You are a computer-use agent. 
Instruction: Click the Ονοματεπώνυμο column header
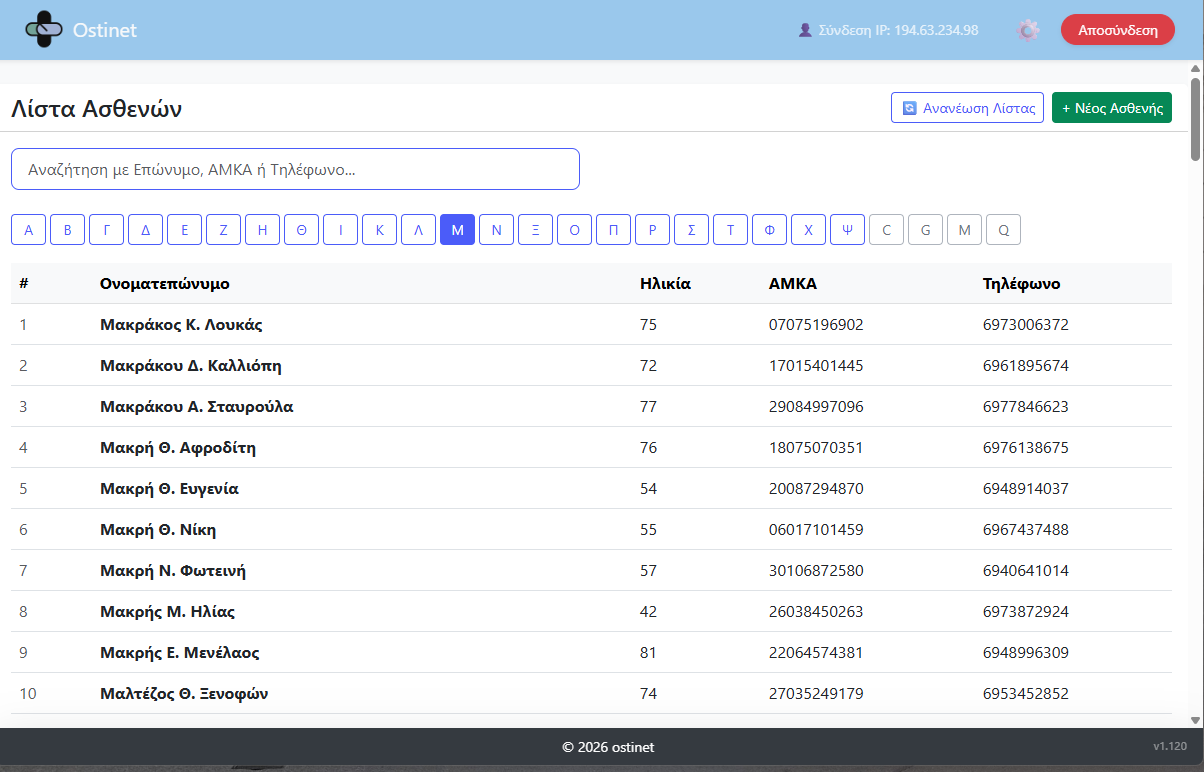(x=165, y=284)
